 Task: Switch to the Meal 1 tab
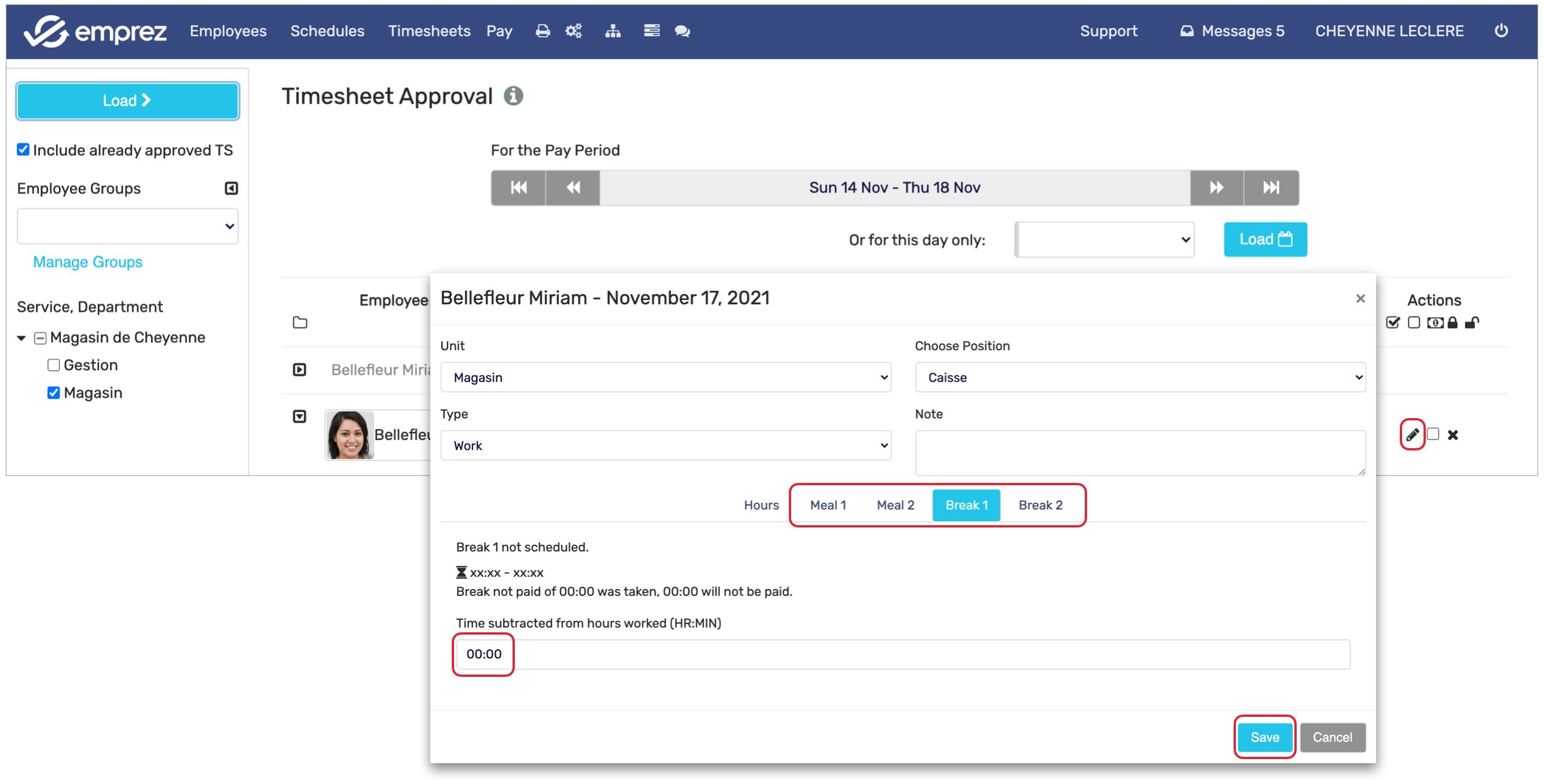click(x=828, y=505)
